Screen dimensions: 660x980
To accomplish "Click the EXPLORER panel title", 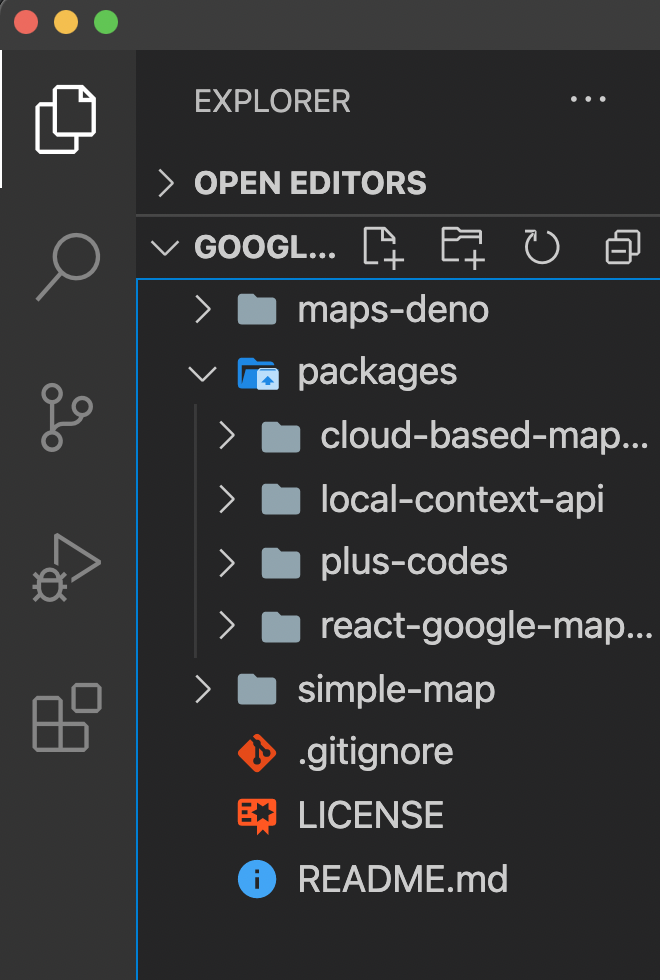I will [x=272, y=101].
